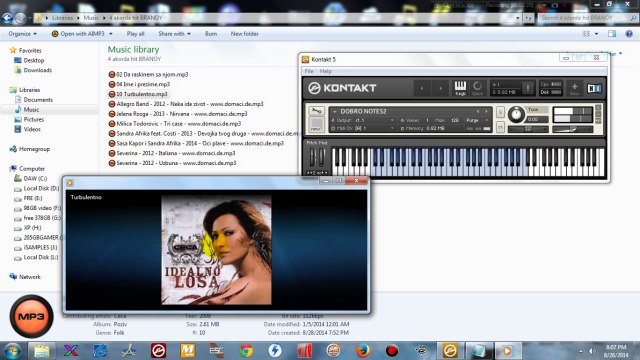Open Kontakt instrument edit wrench icon
Image resolution: width=640 pixels, height=360 pixels.
(x=316, y=111)
